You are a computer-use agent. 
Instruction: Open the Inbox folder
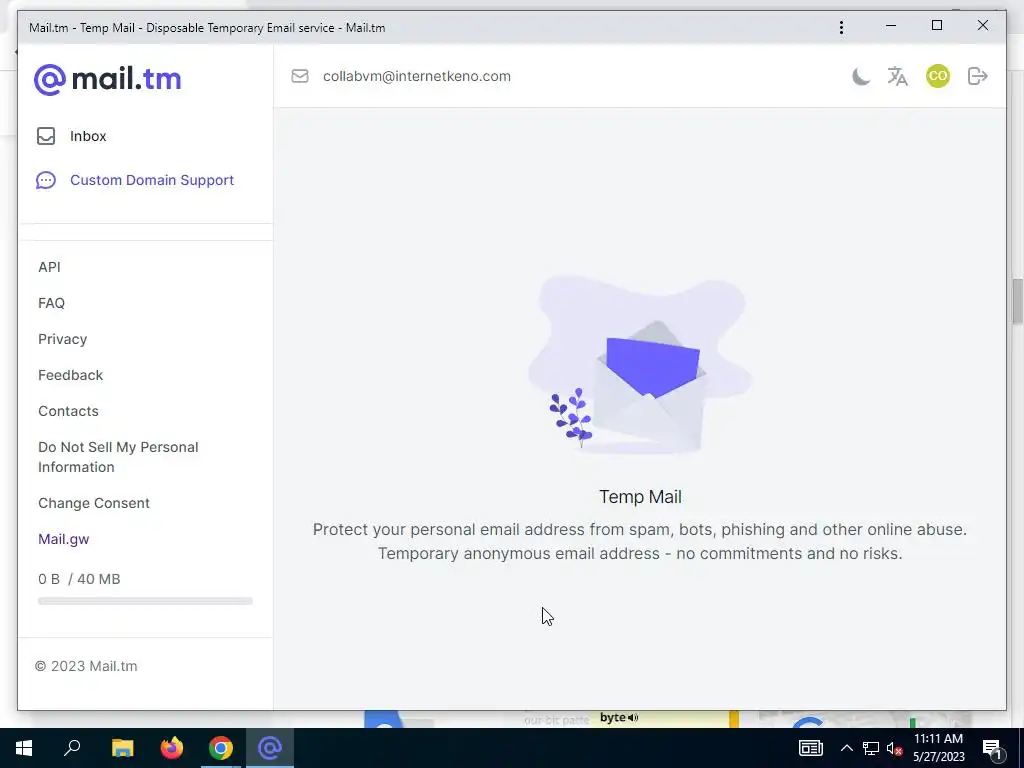[x=72, y=136]
